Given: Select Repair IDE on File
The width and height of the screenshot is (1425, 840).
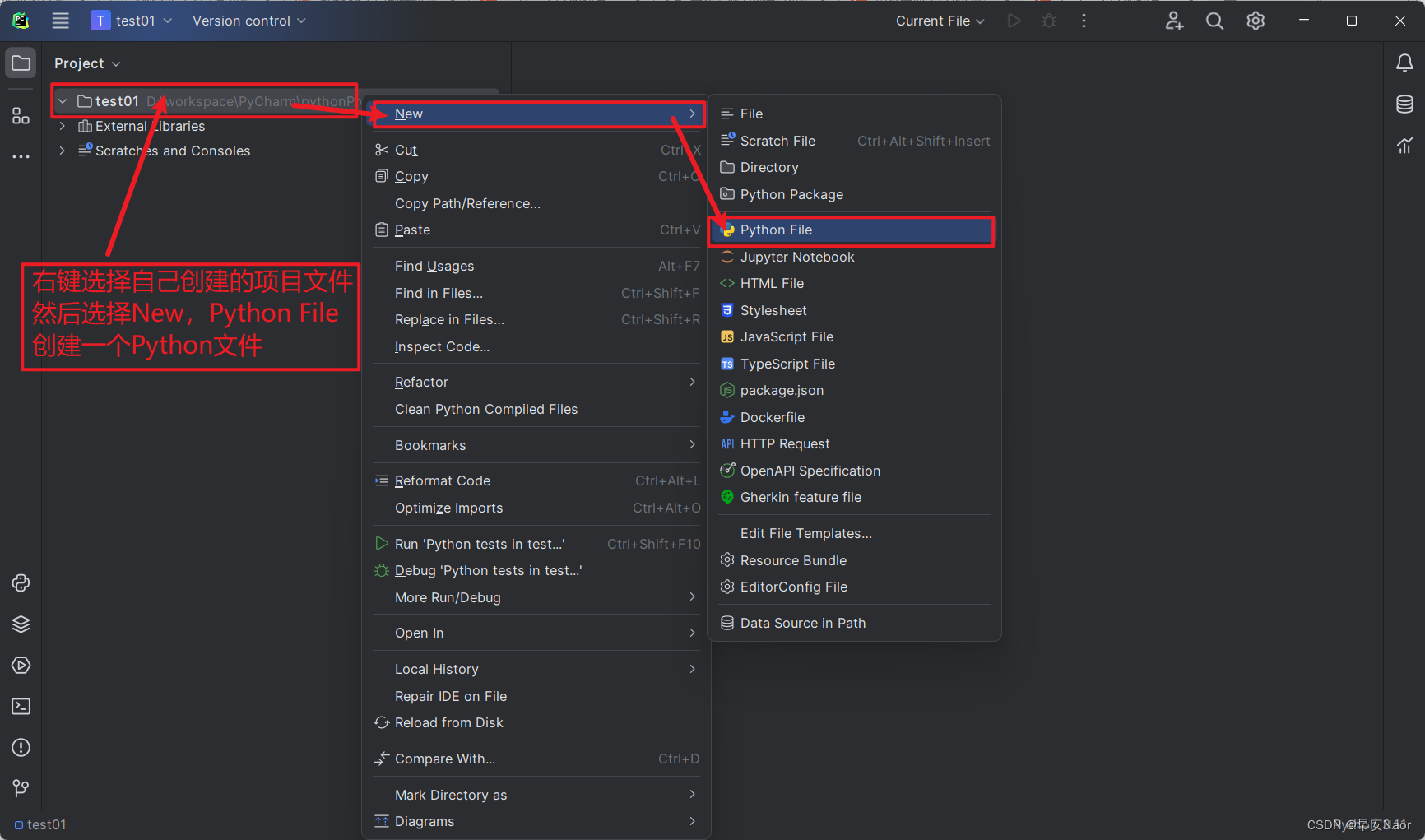Looking at the screenshot, I should pyautogui.click(x=536, y=696).
